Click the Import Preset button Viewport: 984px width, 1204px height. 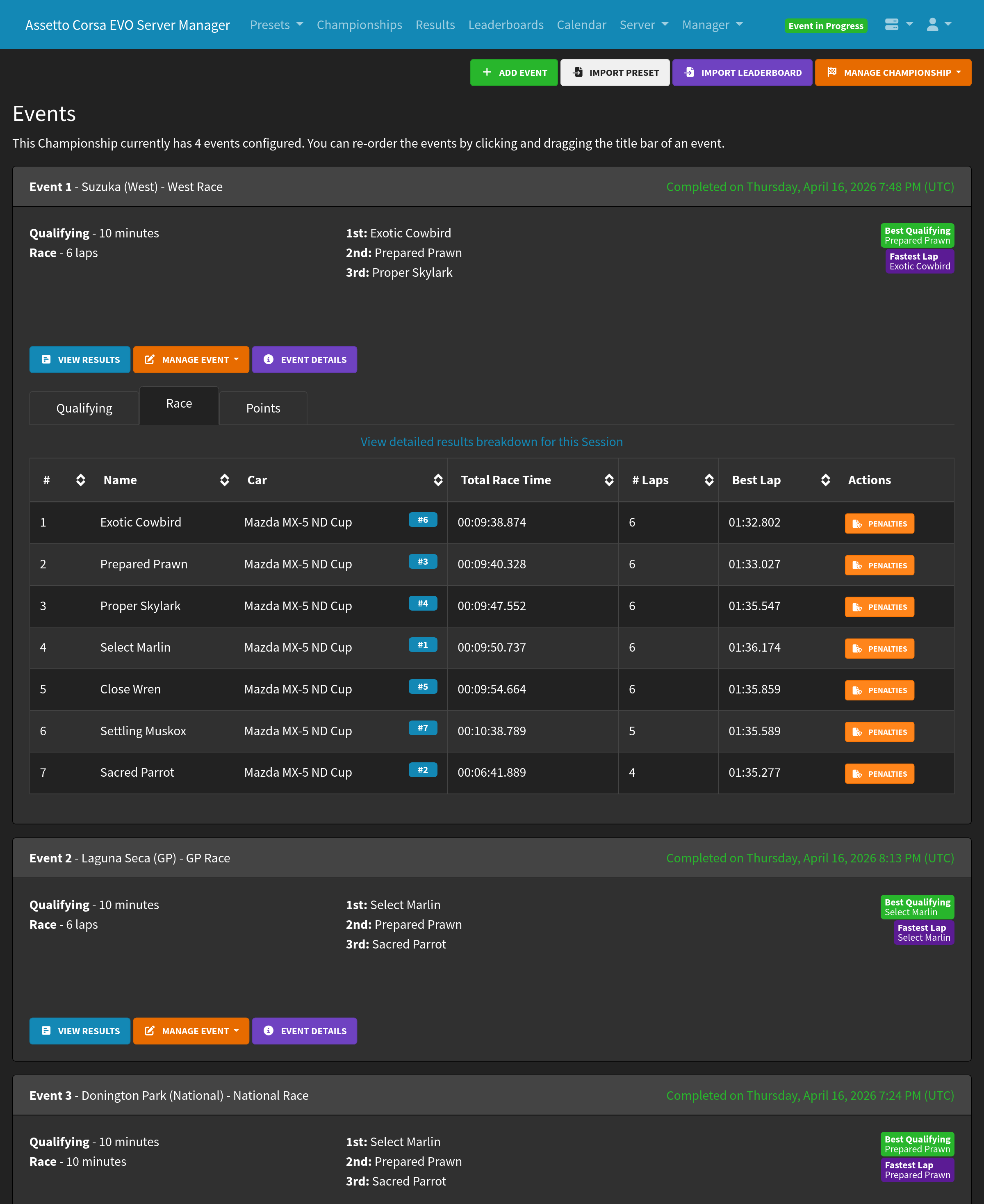point(615,73)
